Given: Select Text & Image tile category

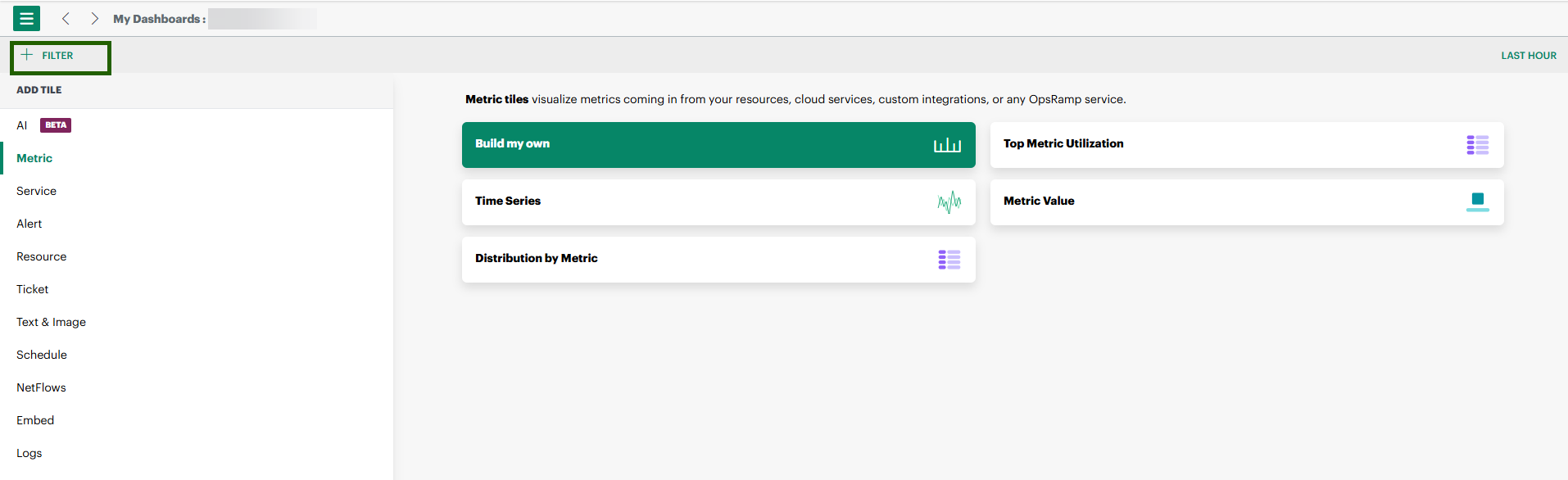Looking at the screenshot, I should [x=51, y=322].
